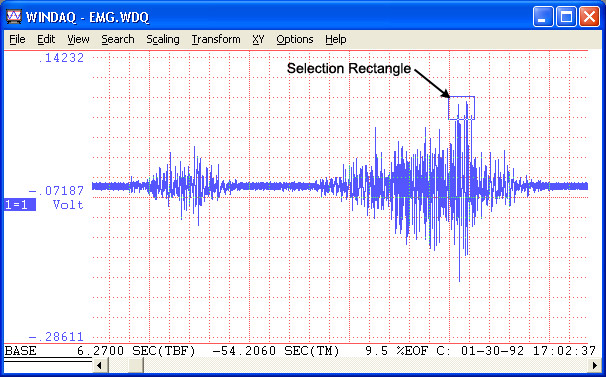Click the WINDAQ application icon in title bar
Image resolution: width=606 pixels, height=377 pixels.
click(14, 17)
